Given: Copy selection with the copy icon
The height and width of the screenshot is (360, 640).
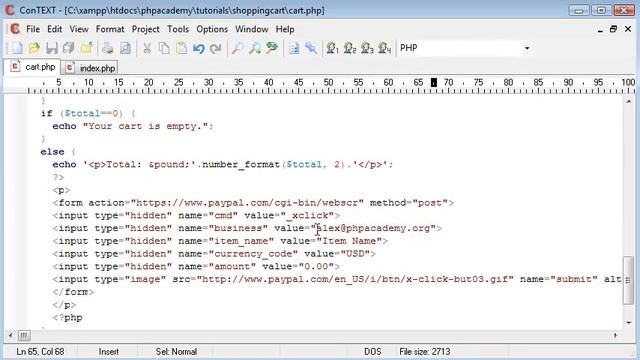Looking at the screenshot, I should [x=164, y=48].
